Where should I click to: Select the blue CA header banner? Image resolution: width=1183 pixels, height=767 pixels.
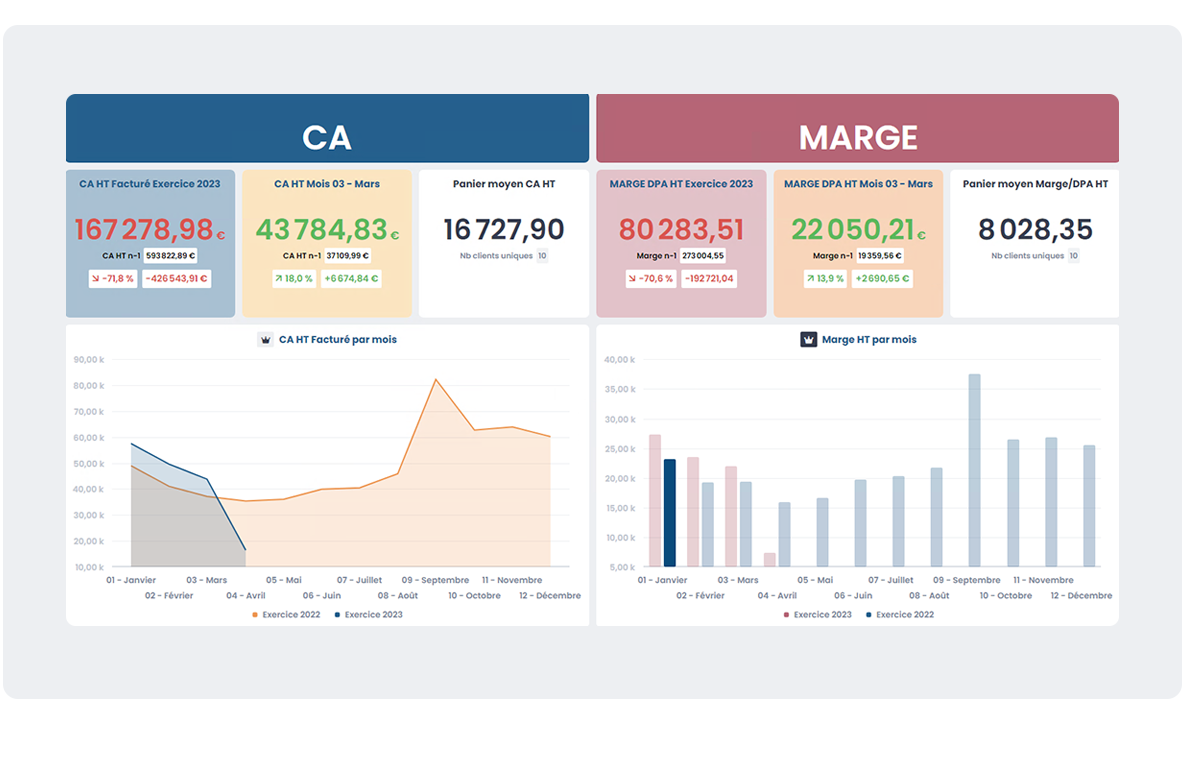pyautogui.click(x=327, y=129)
